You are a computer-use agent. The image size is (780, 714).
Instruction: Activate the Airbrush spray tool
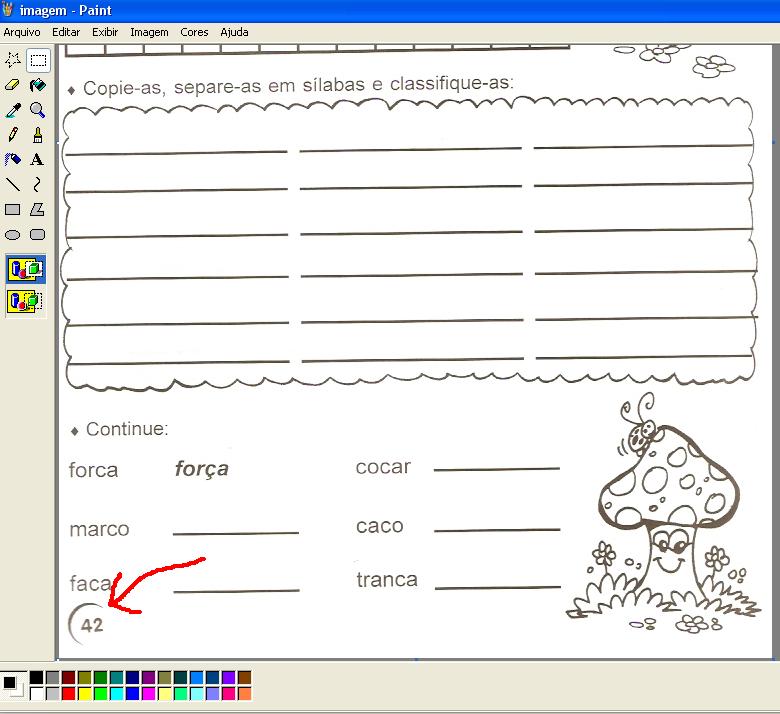pos(12,160)
